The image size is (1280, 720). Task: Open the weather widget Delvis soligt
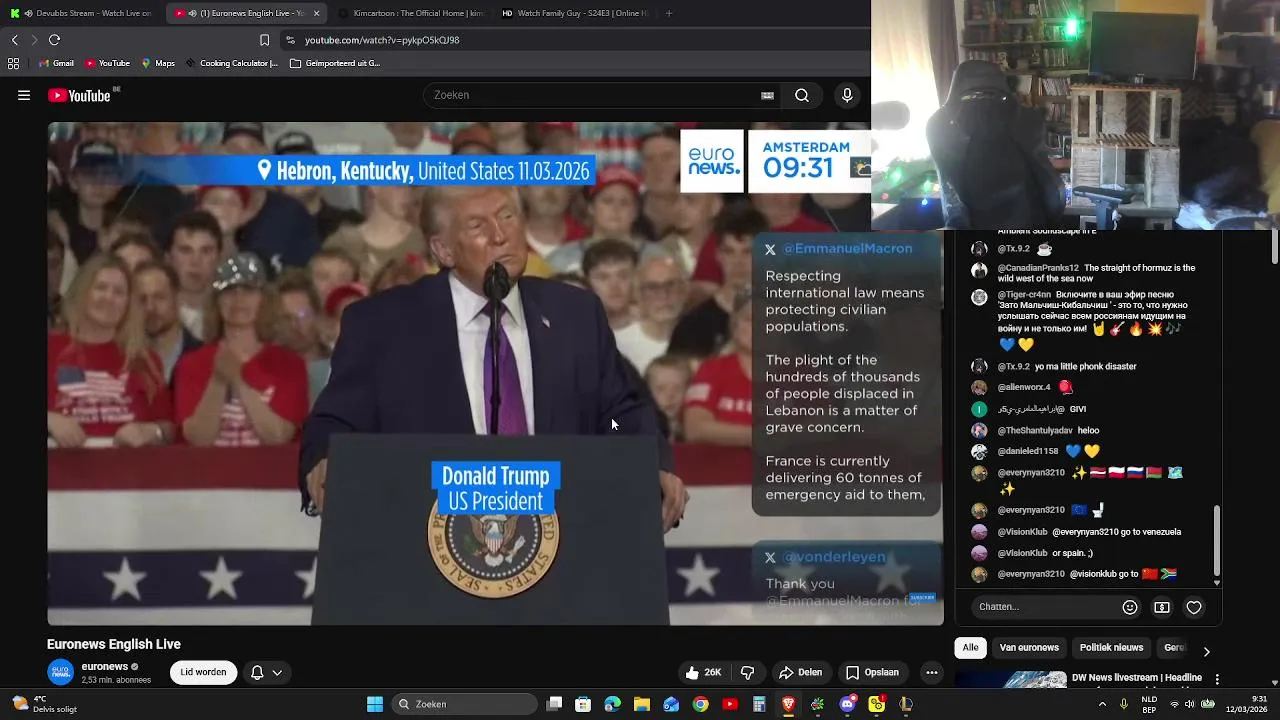45,704
